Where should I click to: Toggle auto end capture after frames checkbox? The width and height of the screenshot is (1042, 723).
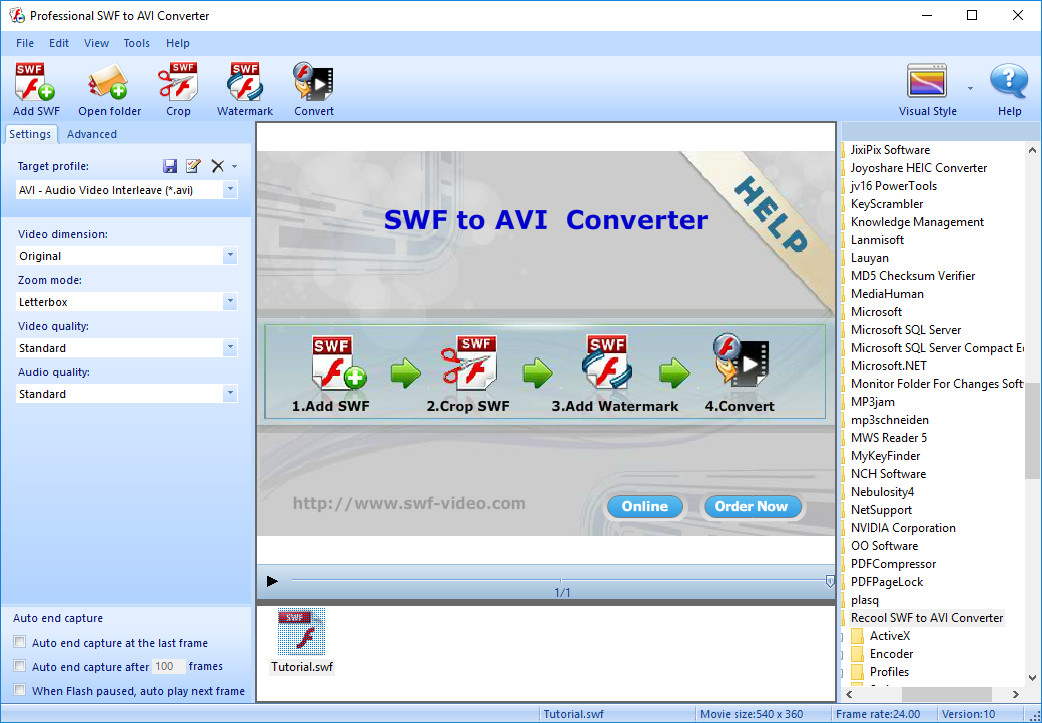coord(20,666)
